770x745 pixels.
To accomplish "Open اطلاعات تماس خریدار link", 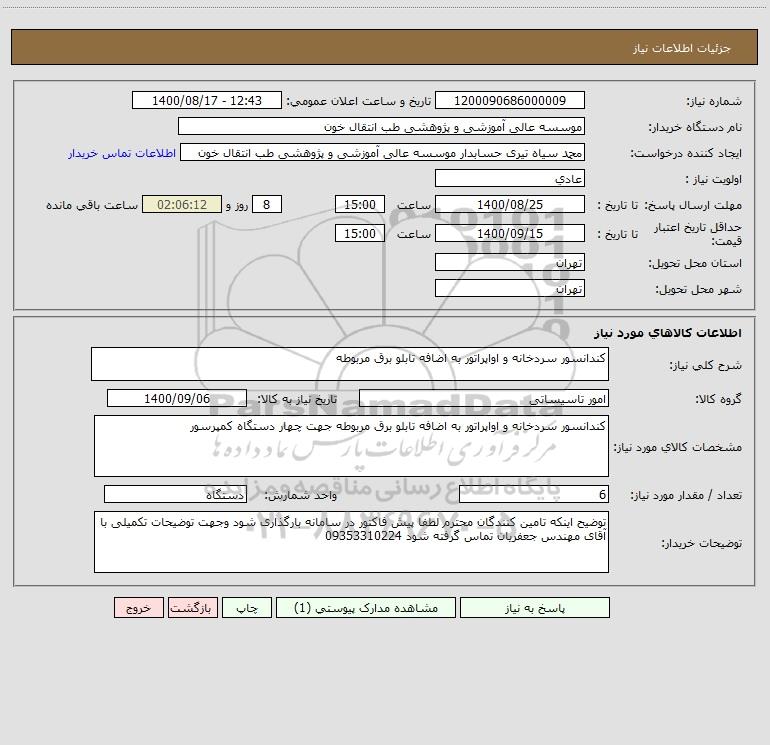I will tap(122, 153).
